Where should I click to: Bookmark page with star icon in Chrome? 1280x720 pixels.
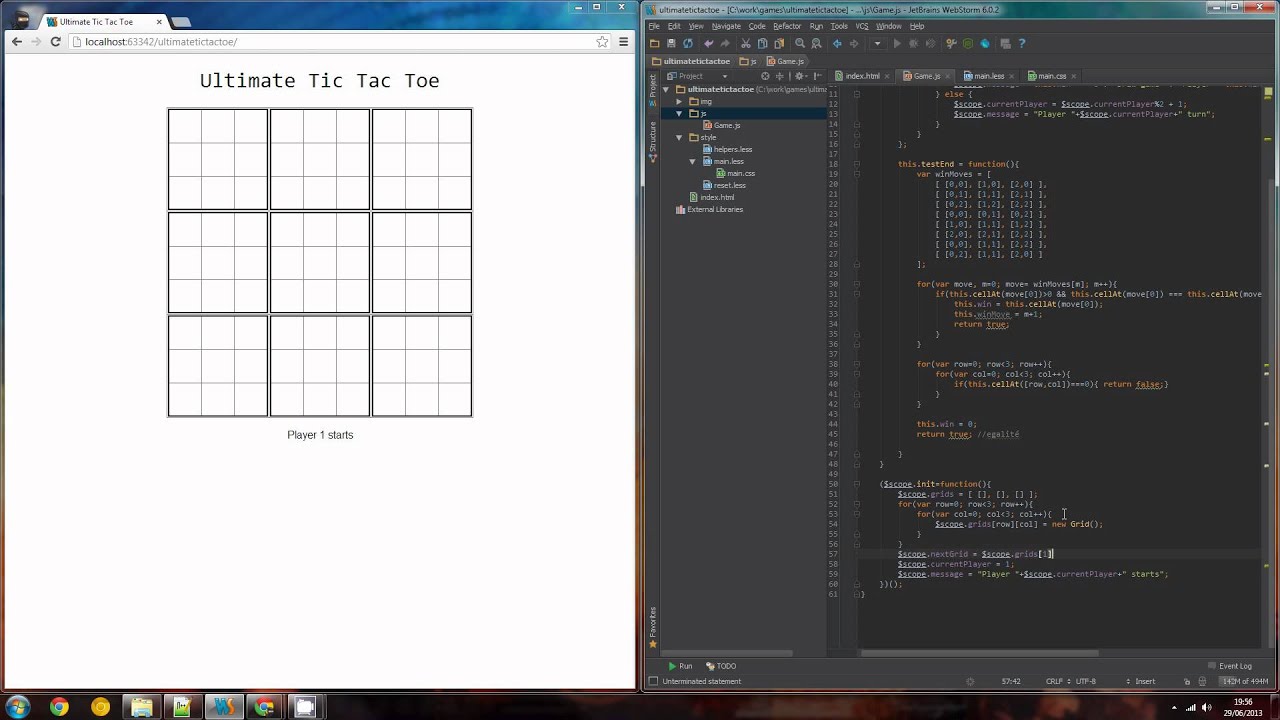pos(602,42)
